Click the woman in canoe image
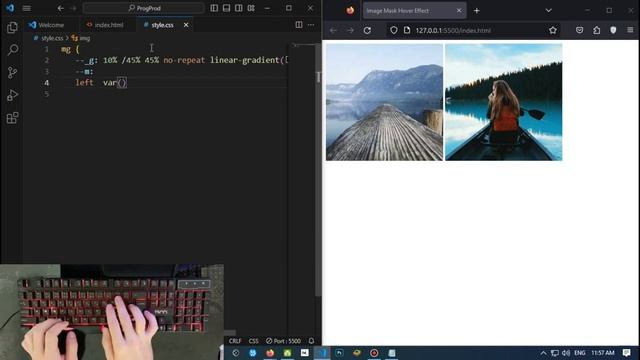This screenshot has width=640, height=360. 504,102
